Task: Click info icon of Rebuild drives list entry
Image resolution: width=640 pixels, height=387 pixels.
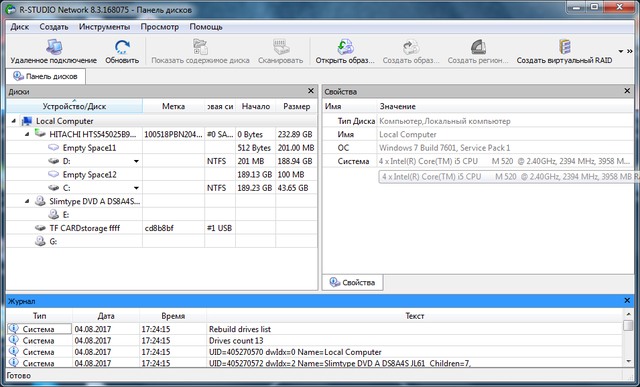Action: [13, 328]
